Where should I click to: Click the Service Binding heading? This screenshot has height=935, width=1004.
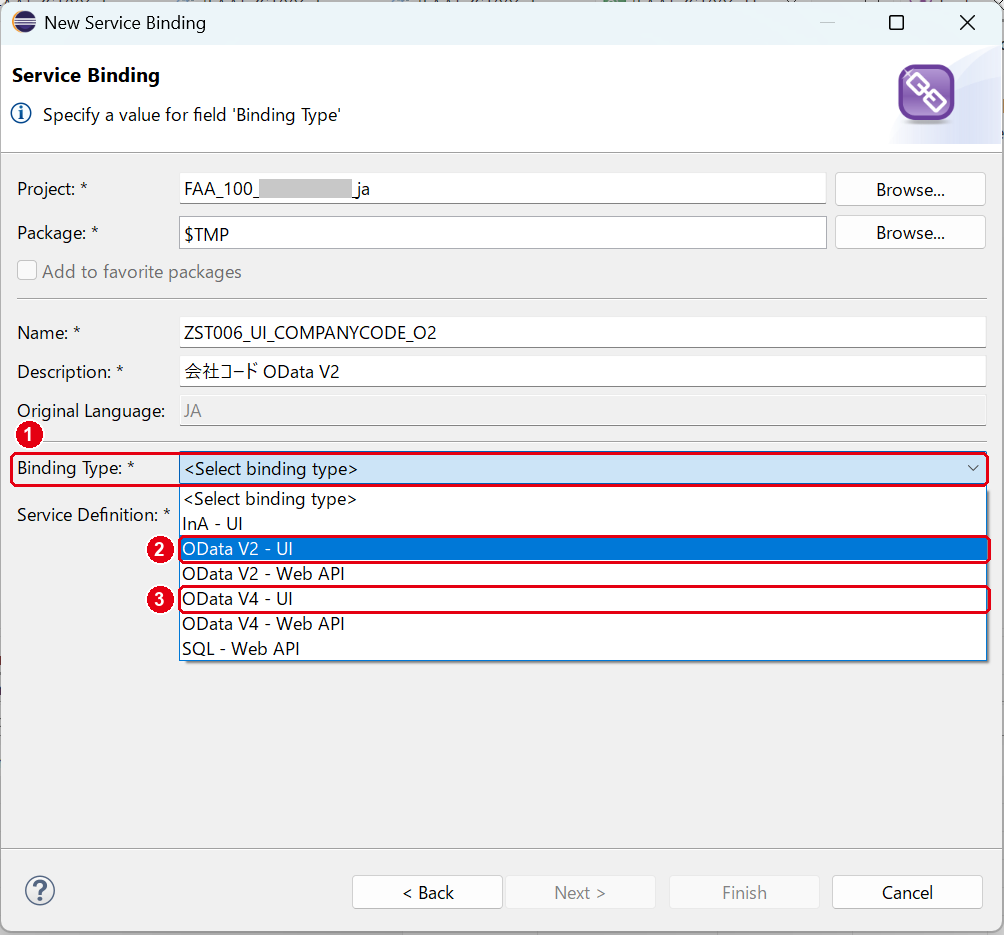[x=86, y=75]
